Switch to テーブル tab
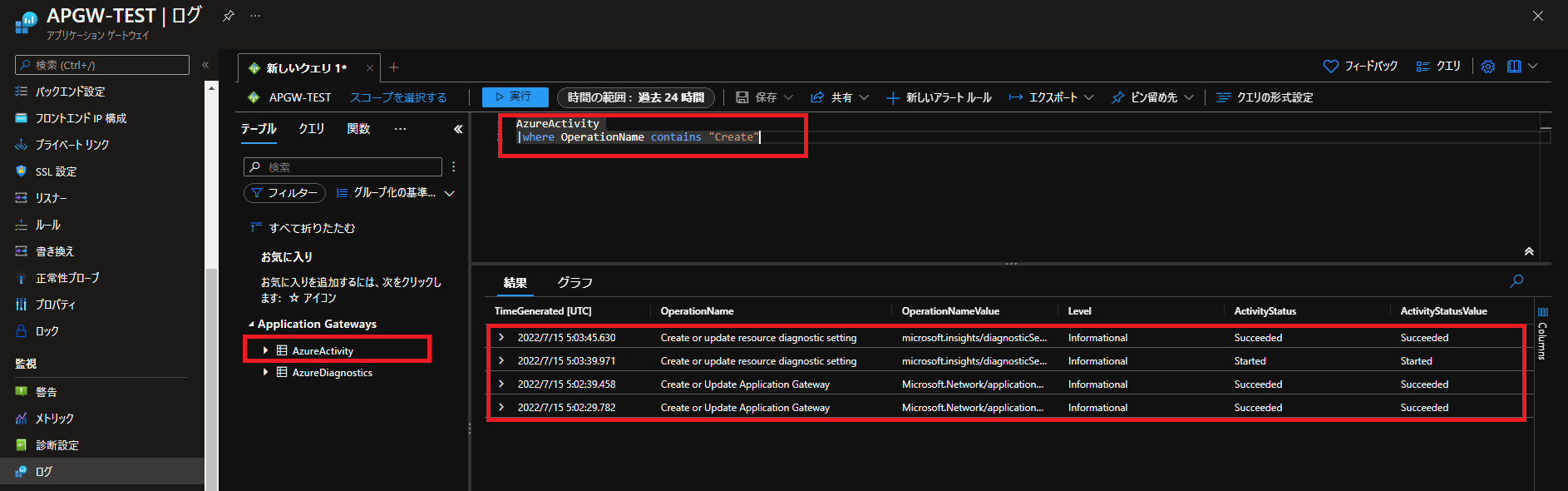This screenshot has width=1568, height=491. [259, 129]
